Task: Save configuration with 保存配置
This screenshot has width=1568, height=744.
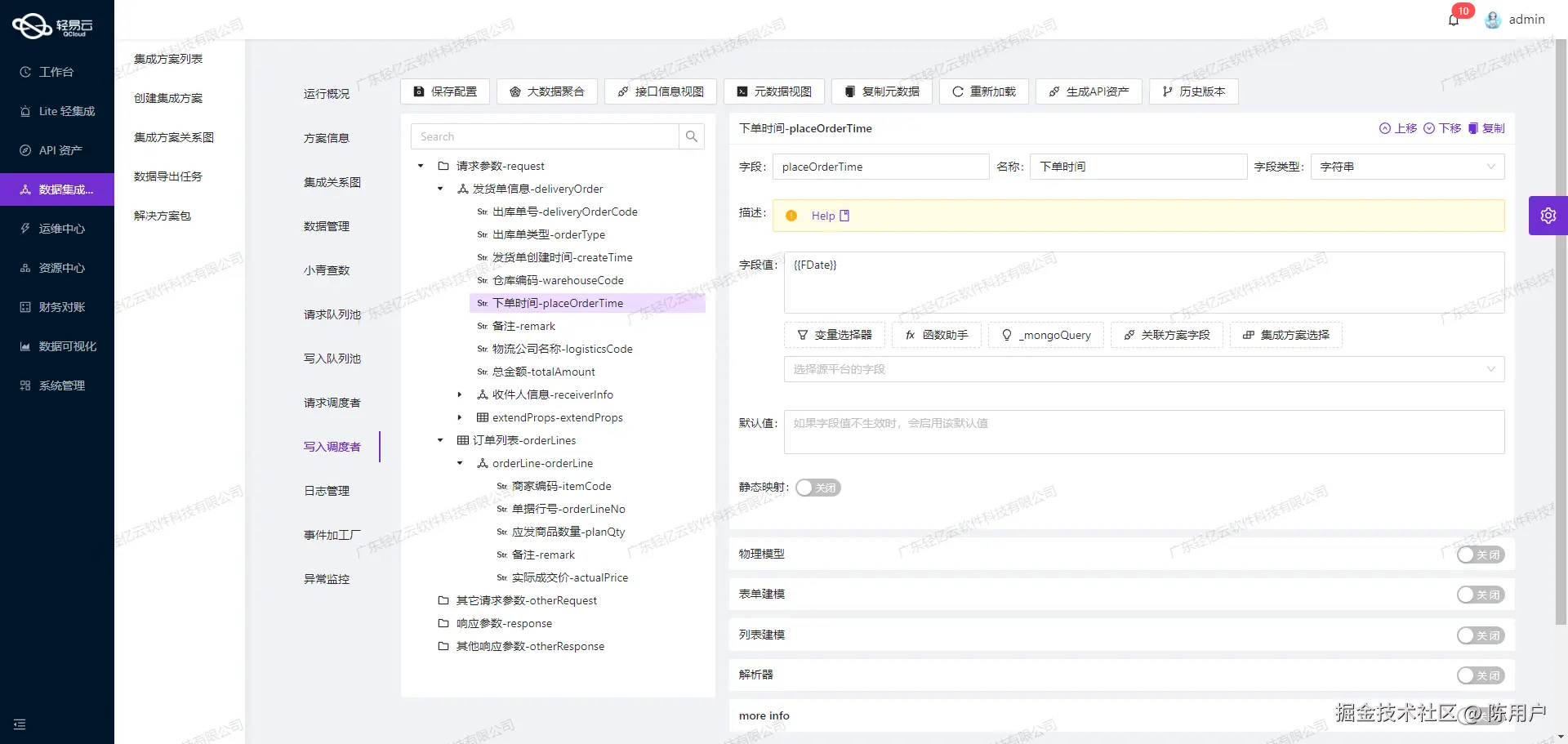Action: coord(445,91)
